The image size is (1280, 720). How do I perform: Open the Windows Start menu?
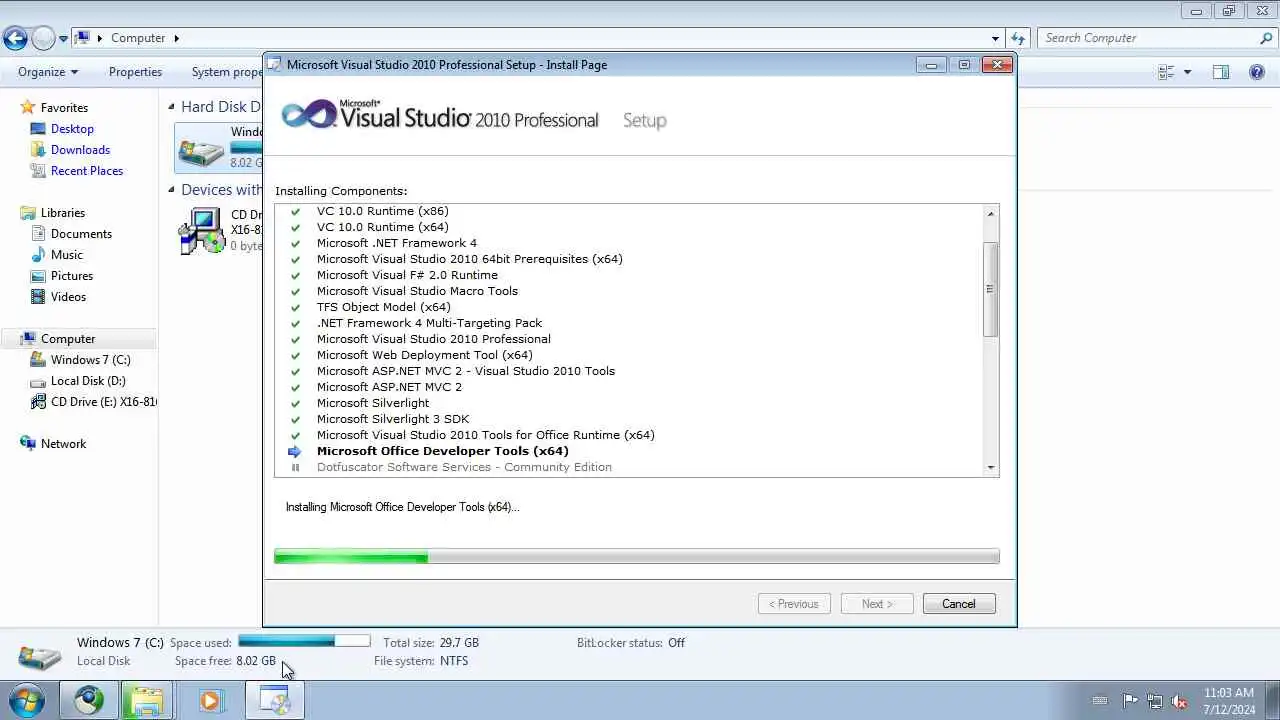tap(27, 701)
